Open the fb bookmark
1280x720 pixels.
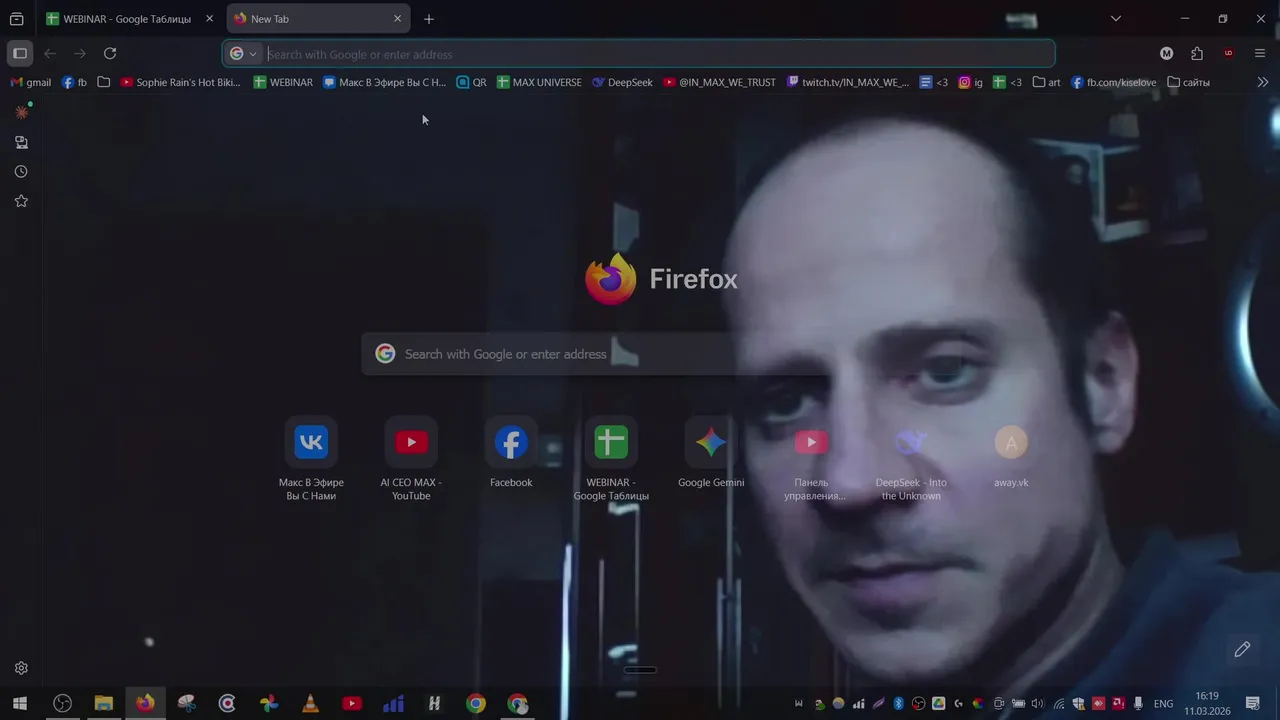74,83
